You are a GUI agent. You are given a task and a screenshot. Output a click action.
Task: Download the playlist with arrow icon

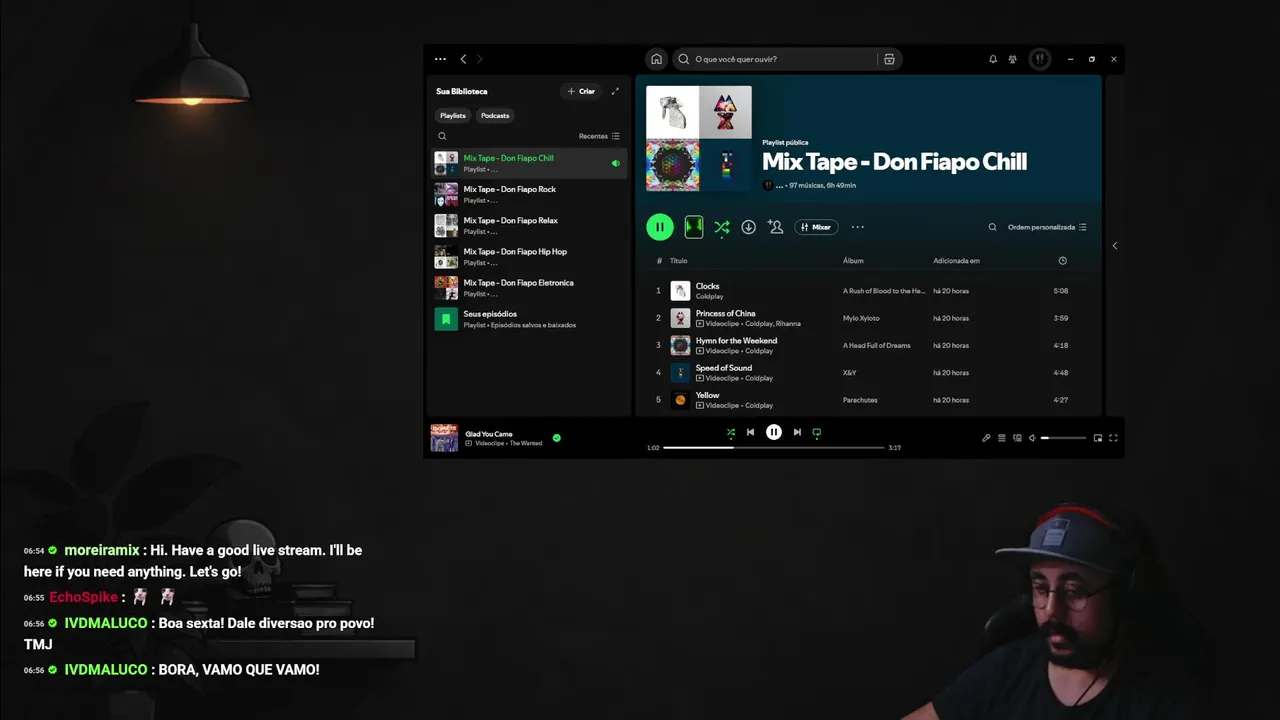tap(748, 227)
